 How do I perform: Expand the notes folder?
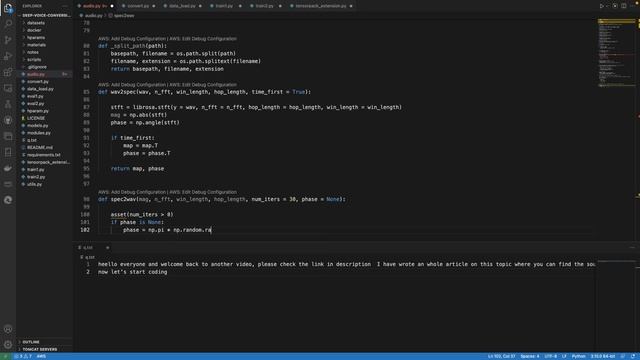pyautogui.click(x=45, y=52)
